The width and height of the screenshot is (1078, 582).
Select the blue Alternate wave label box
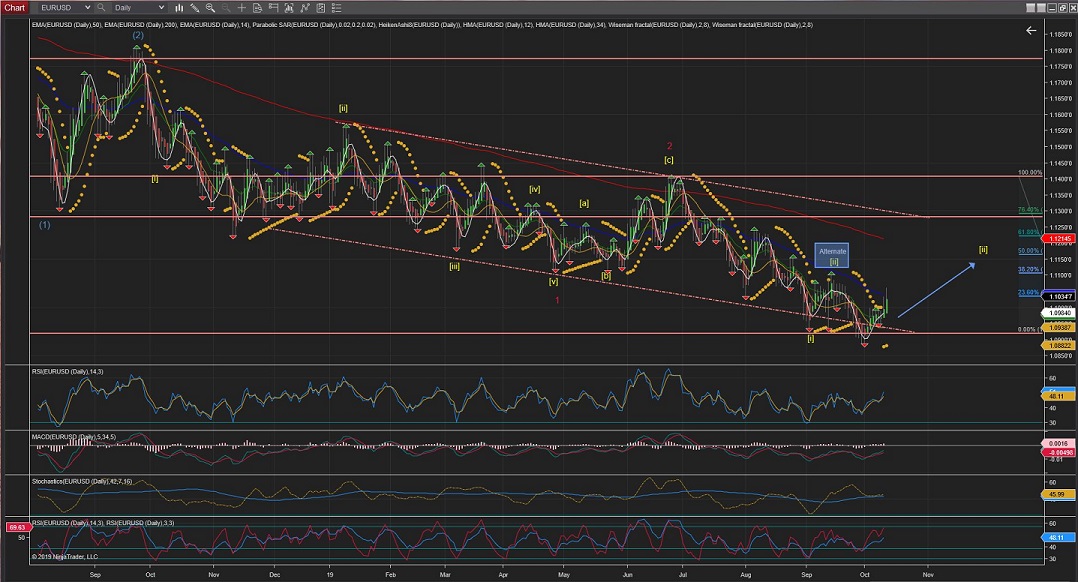(x=832, y=256)
